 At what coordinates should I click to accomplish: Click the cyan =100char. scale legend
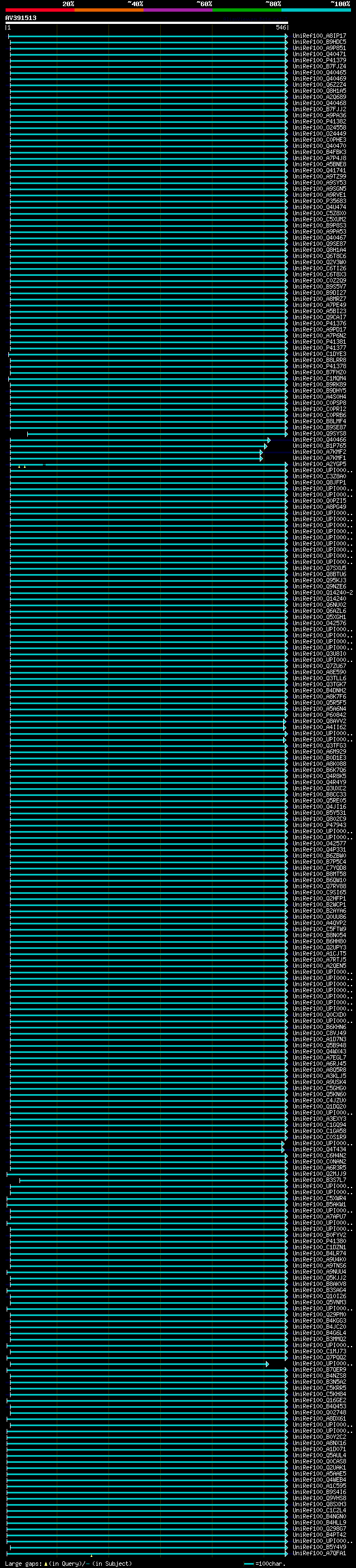[x=265, y=1563]
